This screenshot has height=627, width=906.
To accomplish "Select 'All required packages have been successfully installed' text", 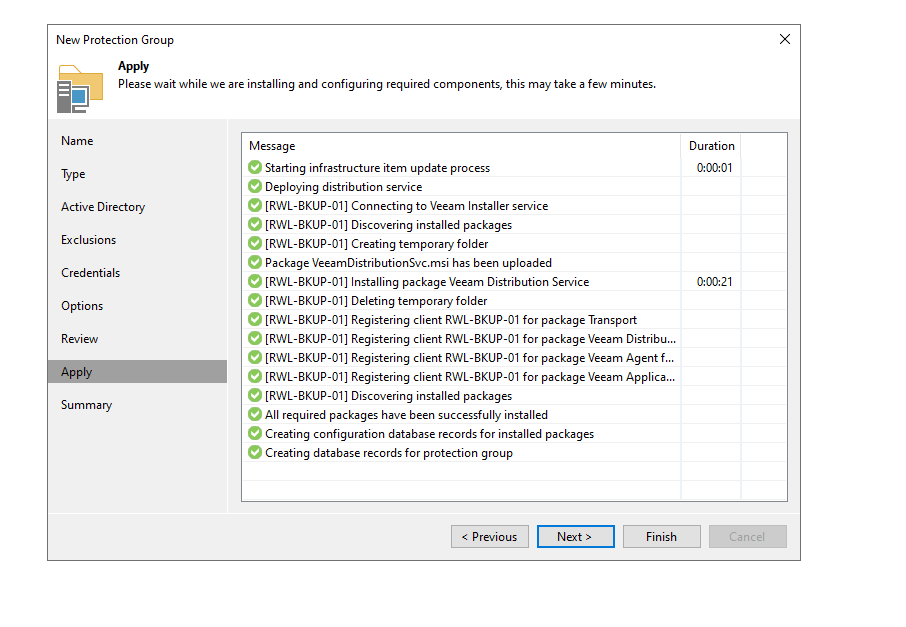I will pyautogui.click(x=406, y=415).
